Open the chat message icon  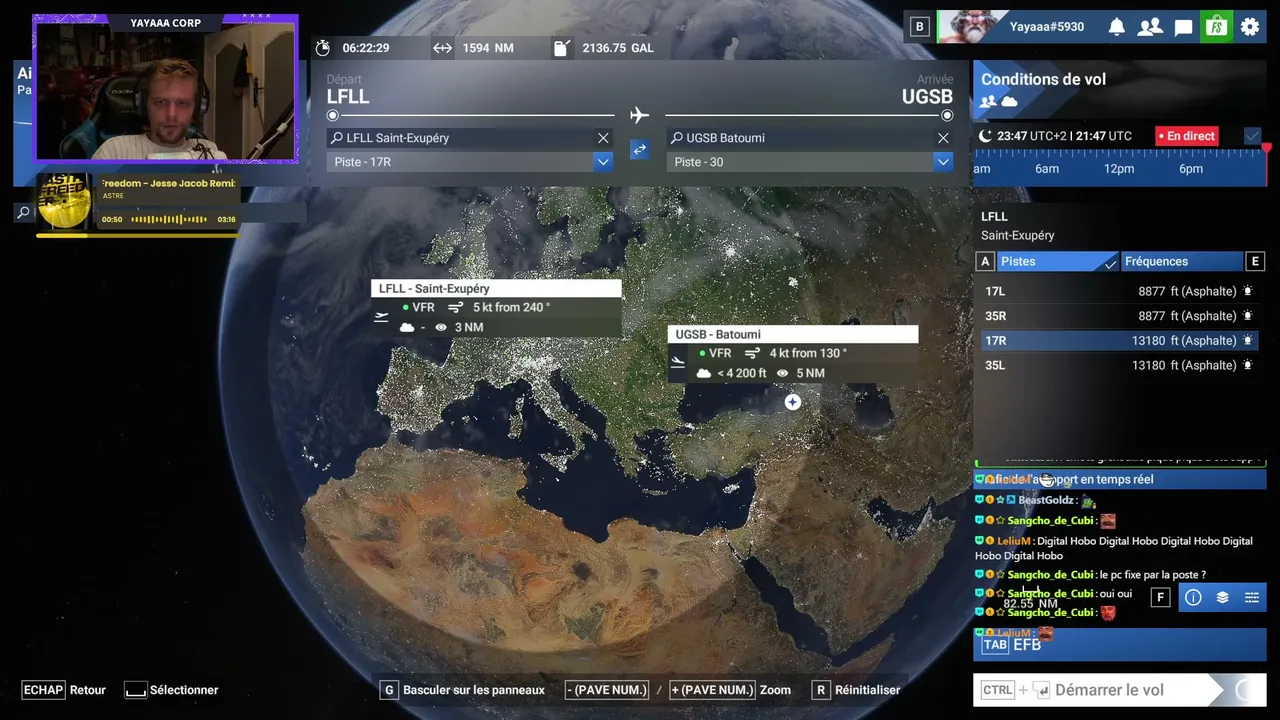point(1184,27)
